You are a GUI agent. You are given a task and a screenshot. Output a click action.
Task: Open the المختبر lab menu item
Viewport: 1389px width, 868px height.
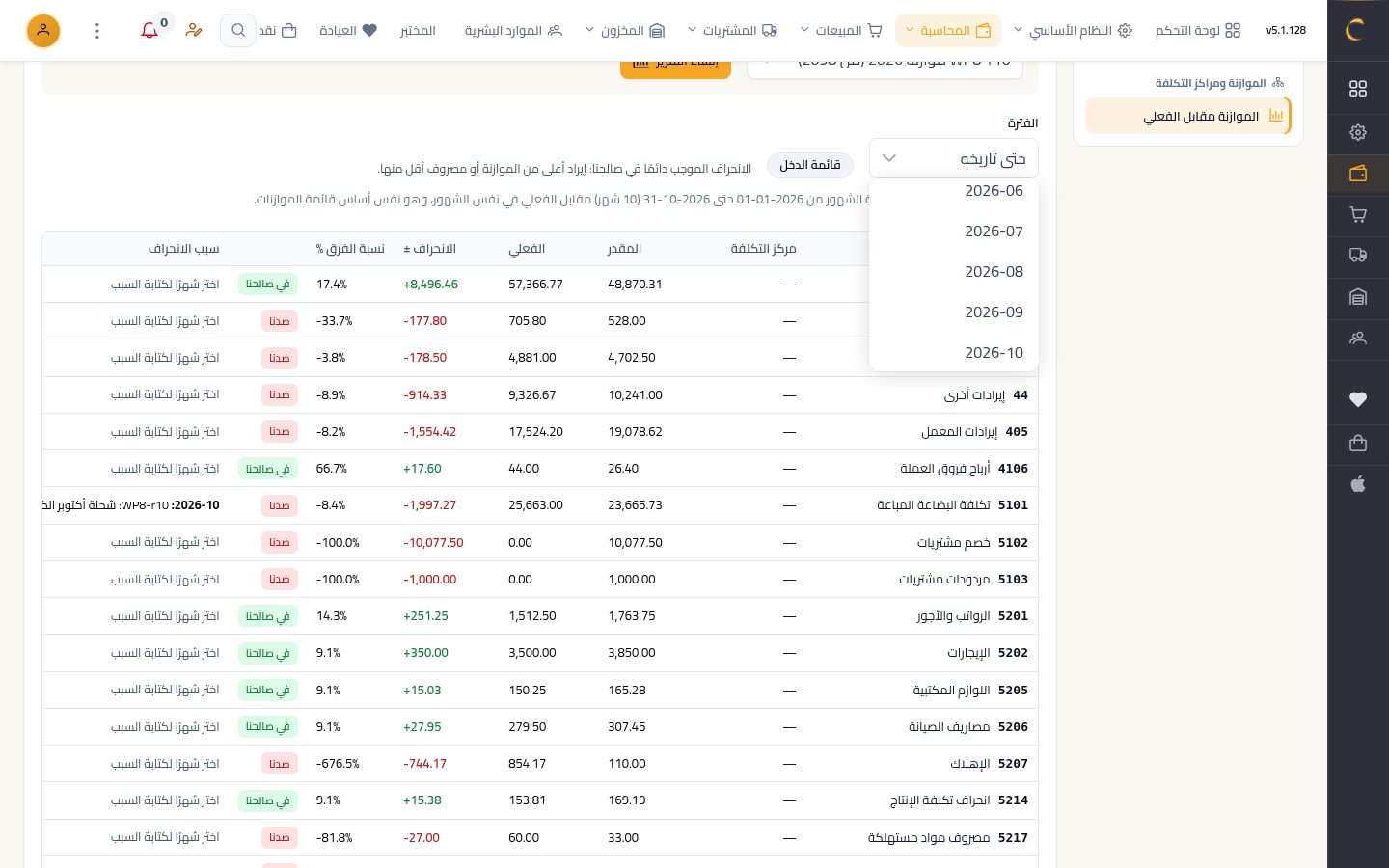tap(418, 31)
